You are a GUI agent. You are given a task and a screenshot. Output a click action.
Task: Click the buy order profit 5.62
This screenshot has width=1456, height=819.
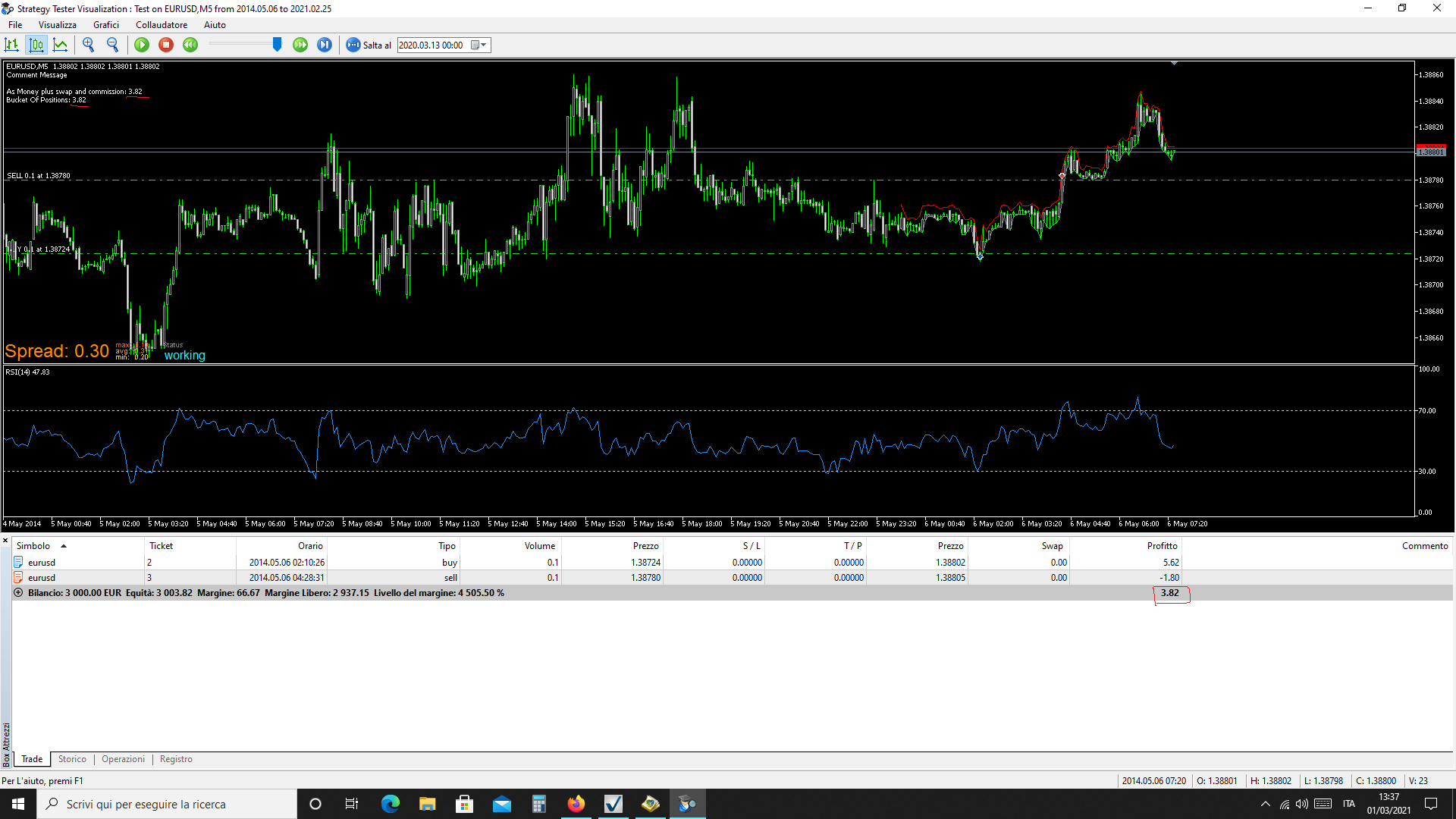(1171, 563)
